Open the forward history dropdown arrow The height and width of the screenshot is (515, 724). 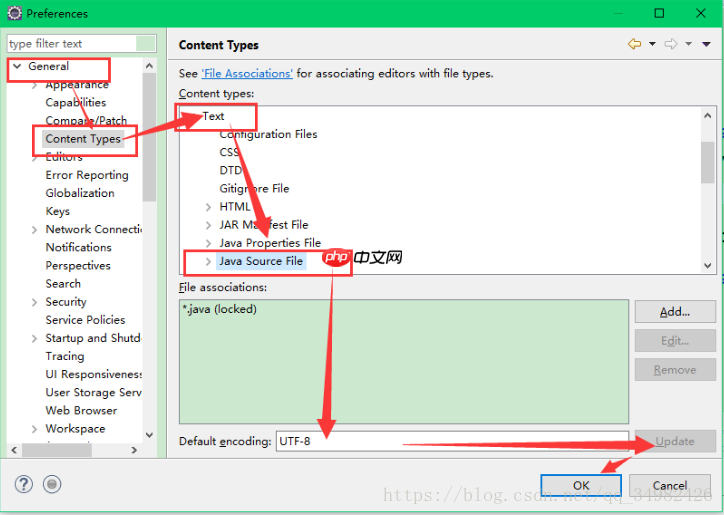(688, 44)
